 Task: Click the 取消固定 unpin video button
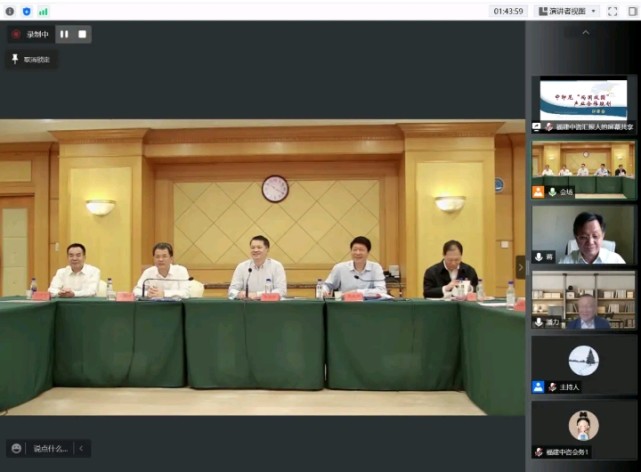click(x=31, y=59)
